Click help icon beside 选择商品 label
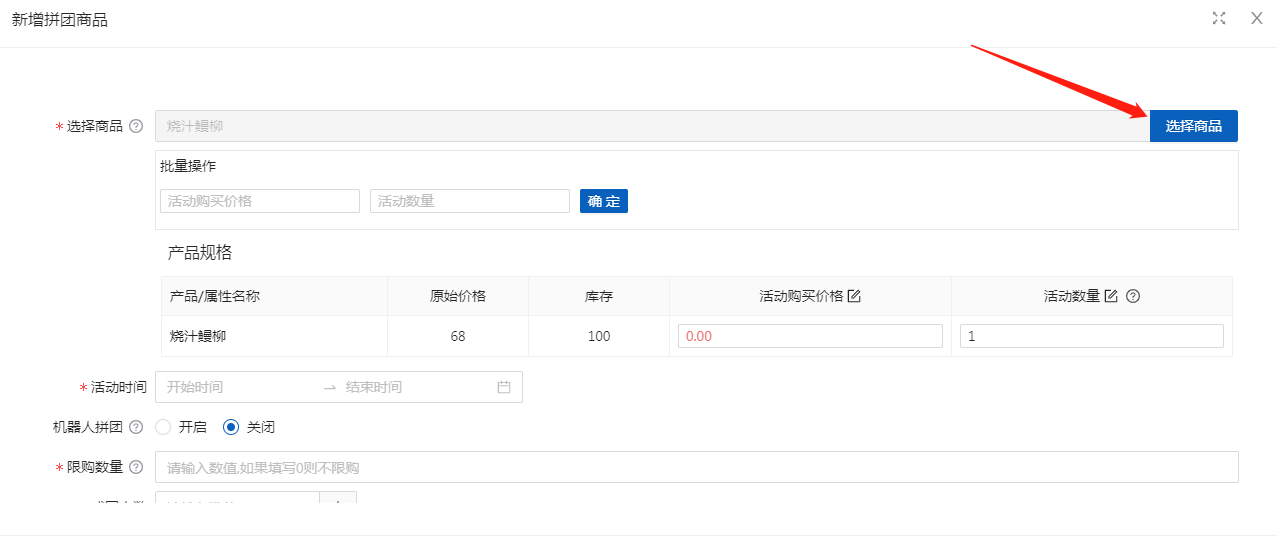 tap(136, 126)
